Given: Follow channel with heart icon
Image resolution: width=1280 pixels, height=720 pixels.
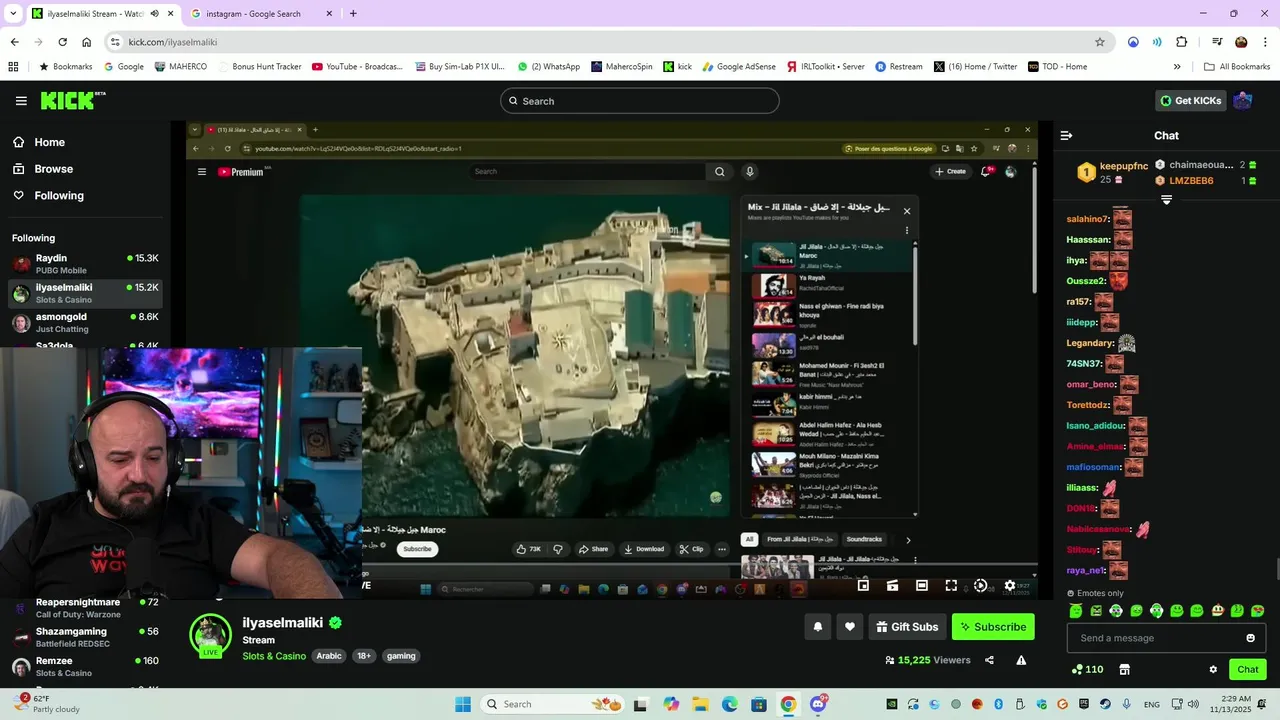Looking at the screenshot, I should [850, 627].
